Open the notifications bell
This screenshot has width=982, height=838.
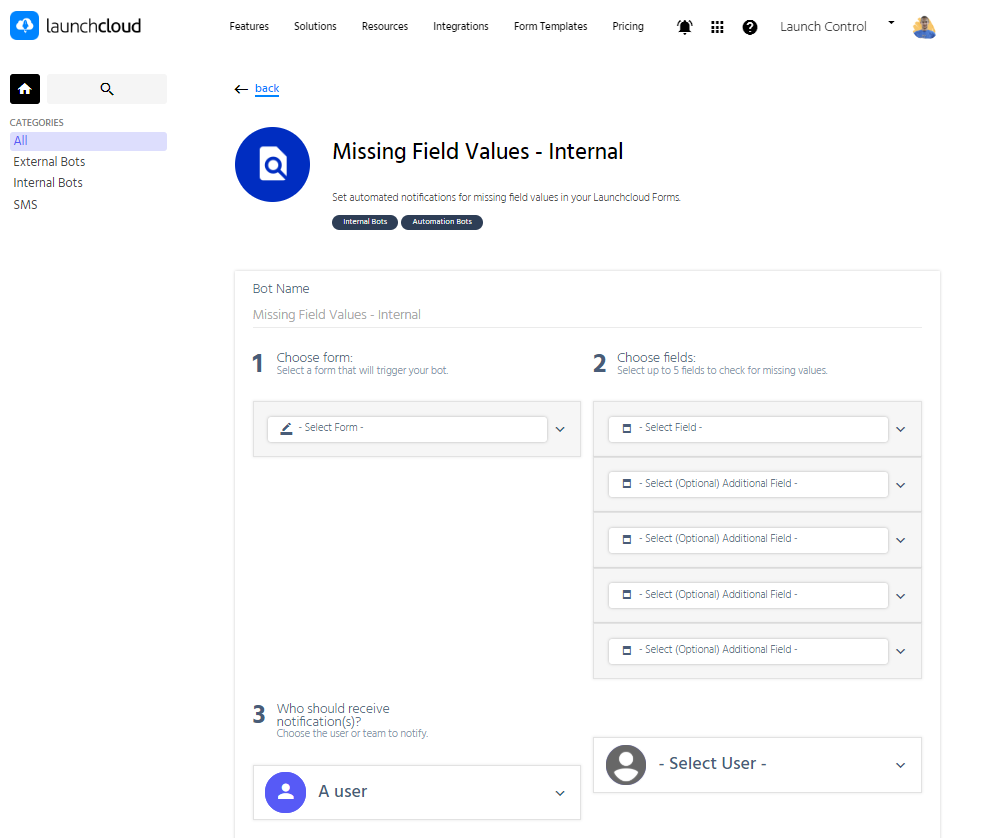click(x=685, y=27)
